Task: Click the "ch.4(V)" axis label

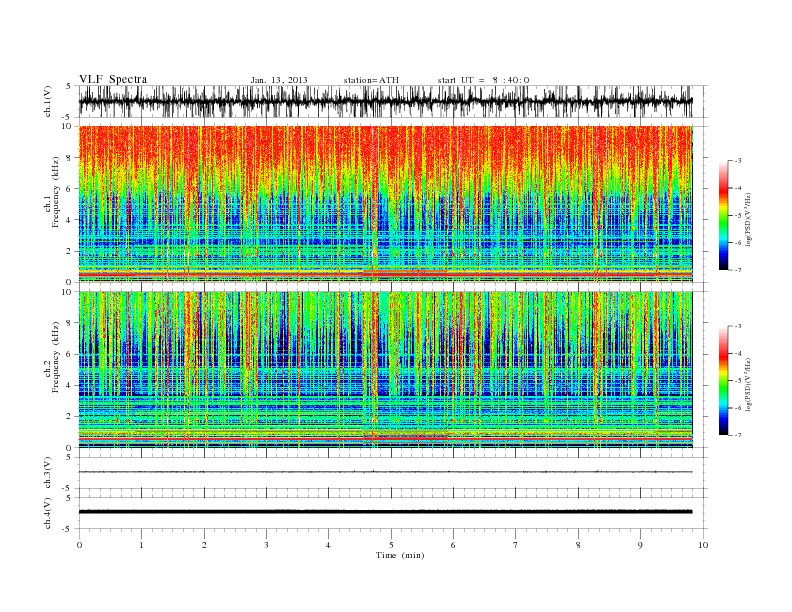Action: [x=48, y=513]
